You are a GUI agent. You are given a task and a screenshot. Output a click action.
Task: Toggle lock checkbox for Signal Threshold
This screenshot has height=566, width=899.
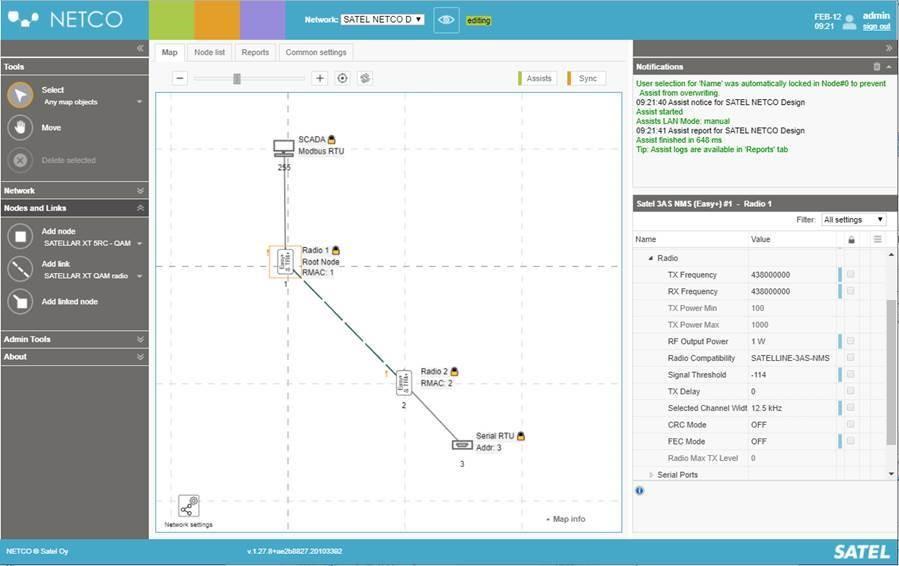[851, 374]
